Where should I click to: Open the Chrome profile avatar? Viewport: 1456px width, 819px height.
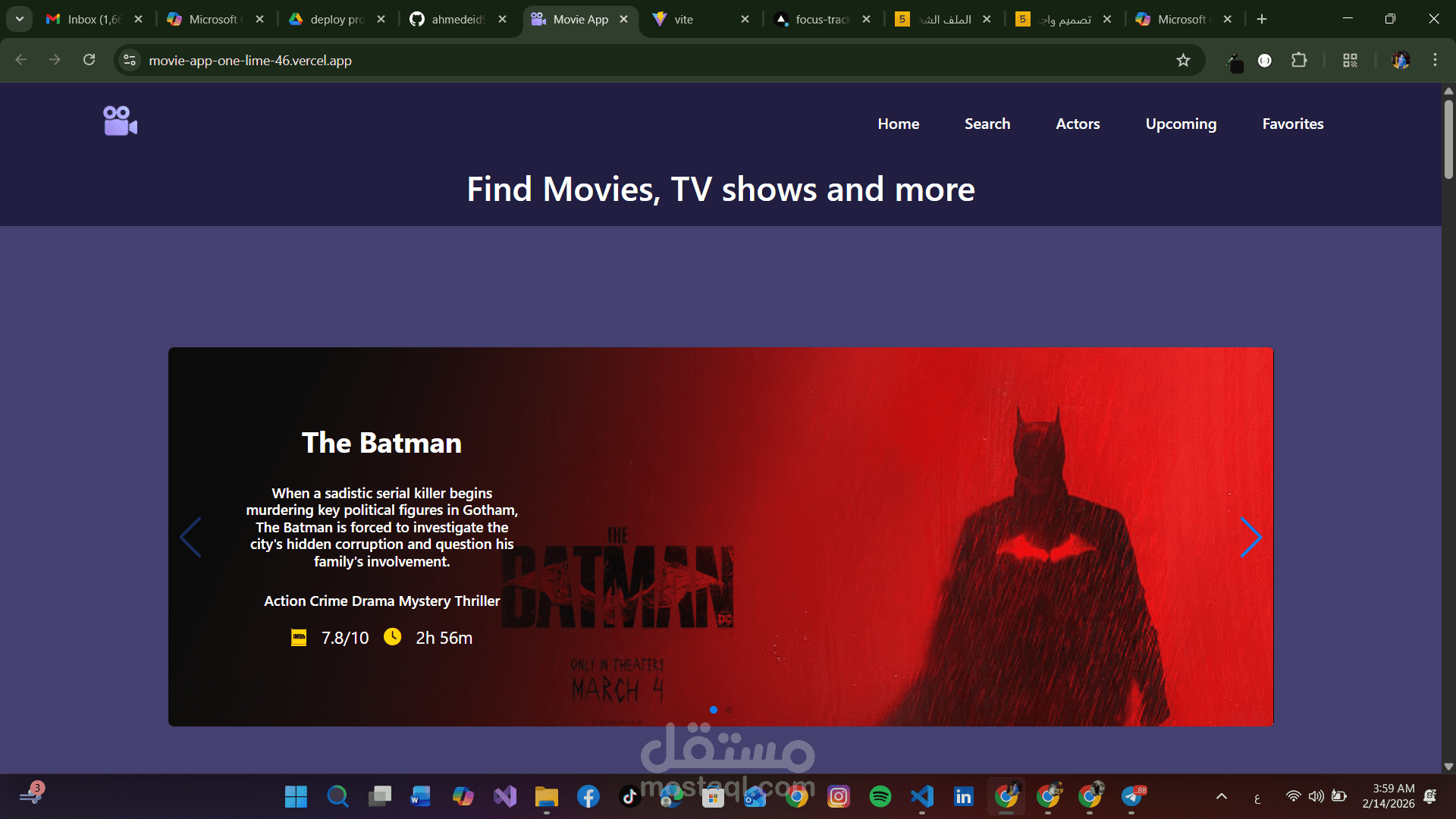[x=1401, y=60]
